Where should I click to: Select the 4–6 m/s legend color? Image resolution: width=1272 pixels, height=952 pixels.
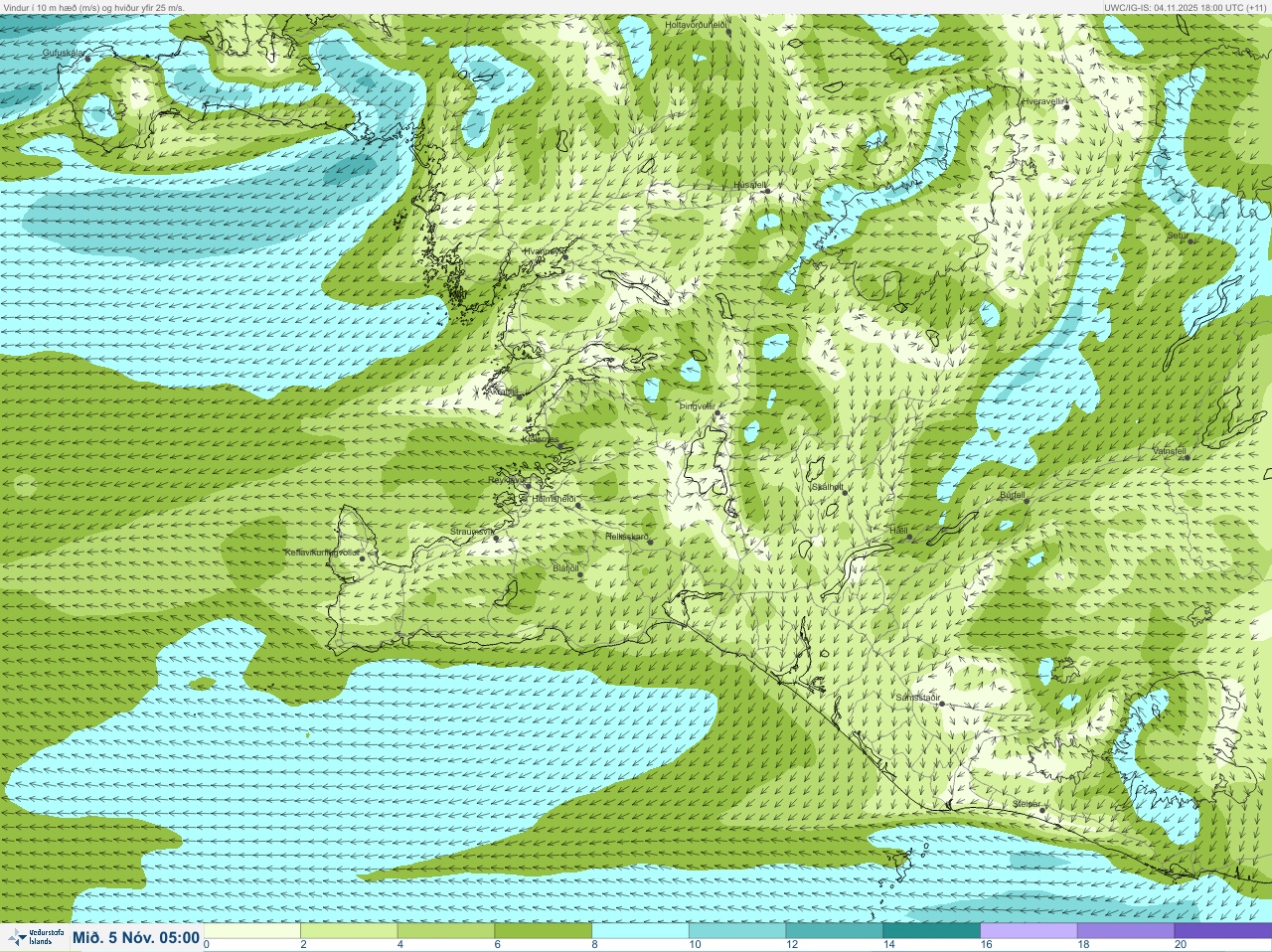point(446,931)
